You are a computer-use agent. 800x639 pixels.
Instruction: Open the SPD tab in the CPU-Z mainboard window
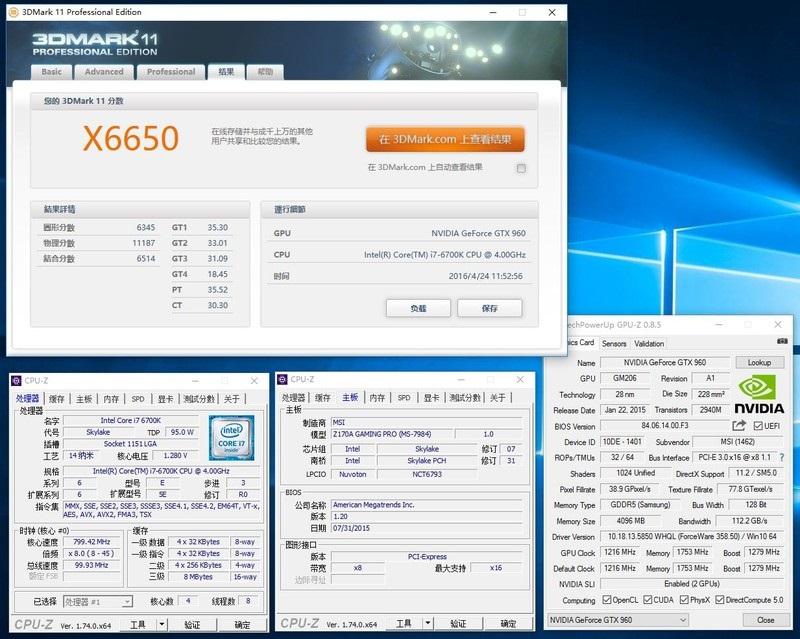pos(404,398)
